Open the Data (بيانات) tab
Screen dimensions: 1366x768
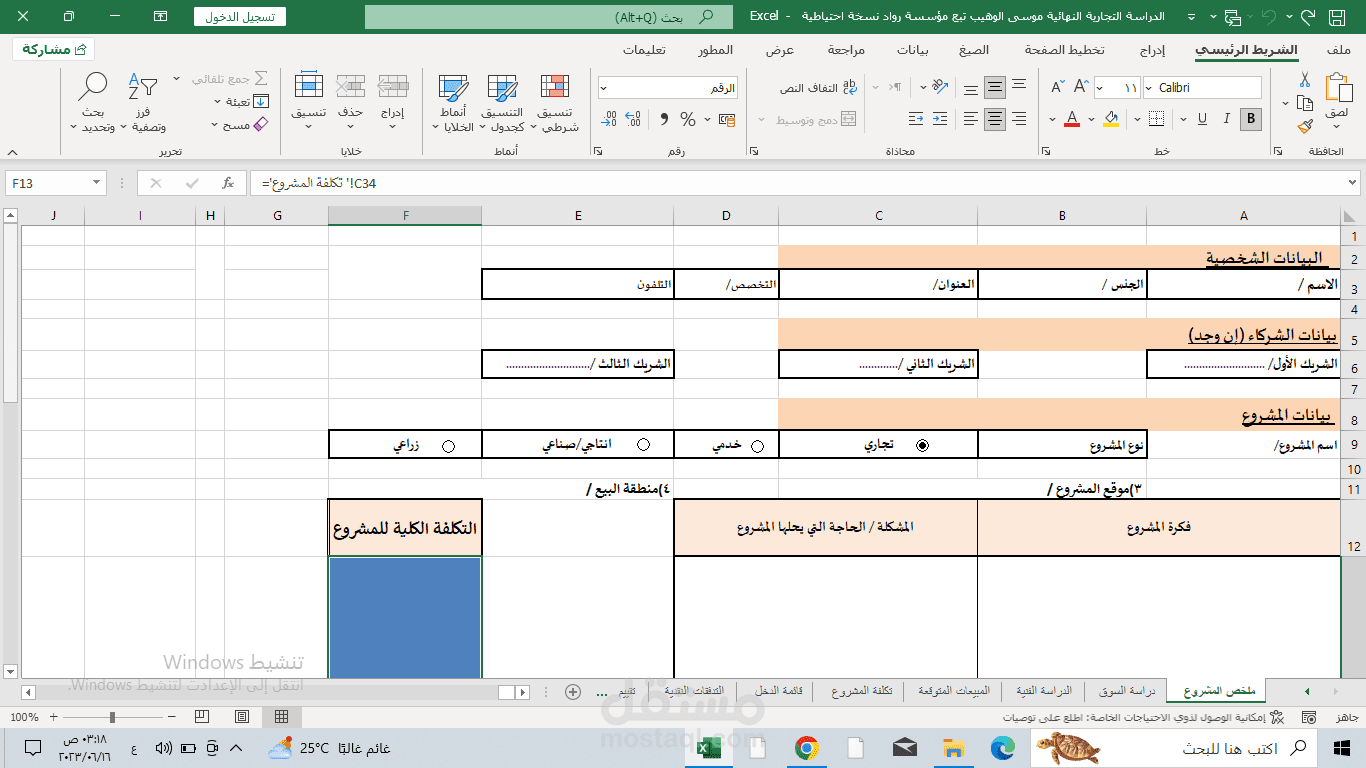(913, 50)
